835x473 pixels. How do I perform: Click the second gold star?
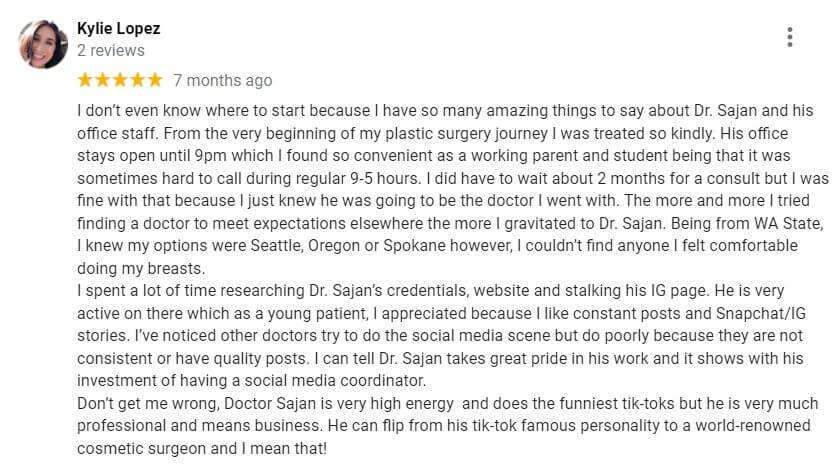point(103,80)
